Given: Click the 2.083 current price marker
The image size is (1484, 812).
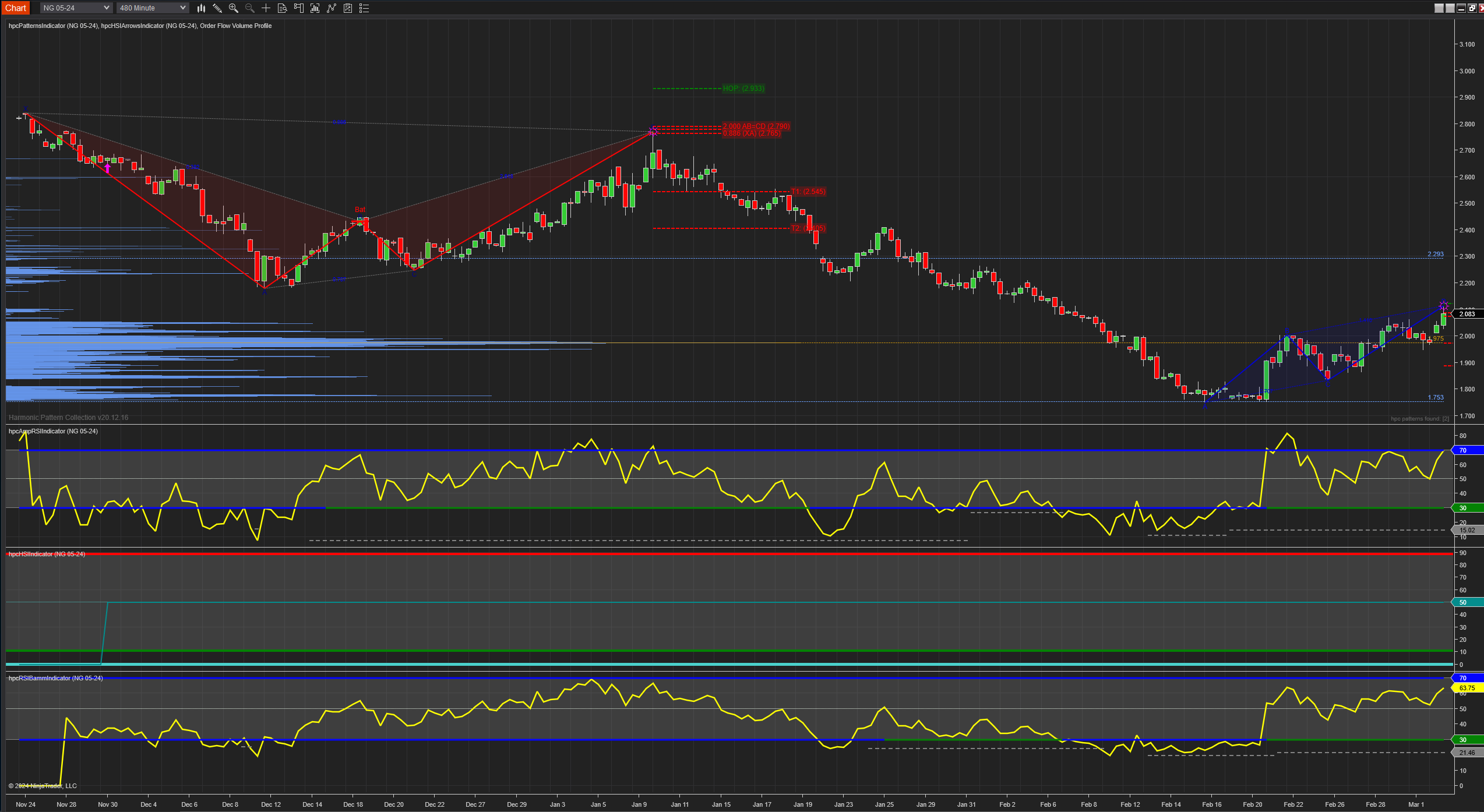Looking at the screenshot, I should (1467, 314).
